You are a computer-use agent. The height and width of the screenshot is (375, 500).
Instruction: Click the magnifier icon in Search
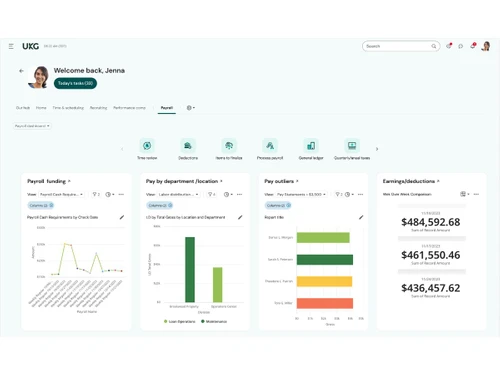pyautogui.click(x=434, y=46)
